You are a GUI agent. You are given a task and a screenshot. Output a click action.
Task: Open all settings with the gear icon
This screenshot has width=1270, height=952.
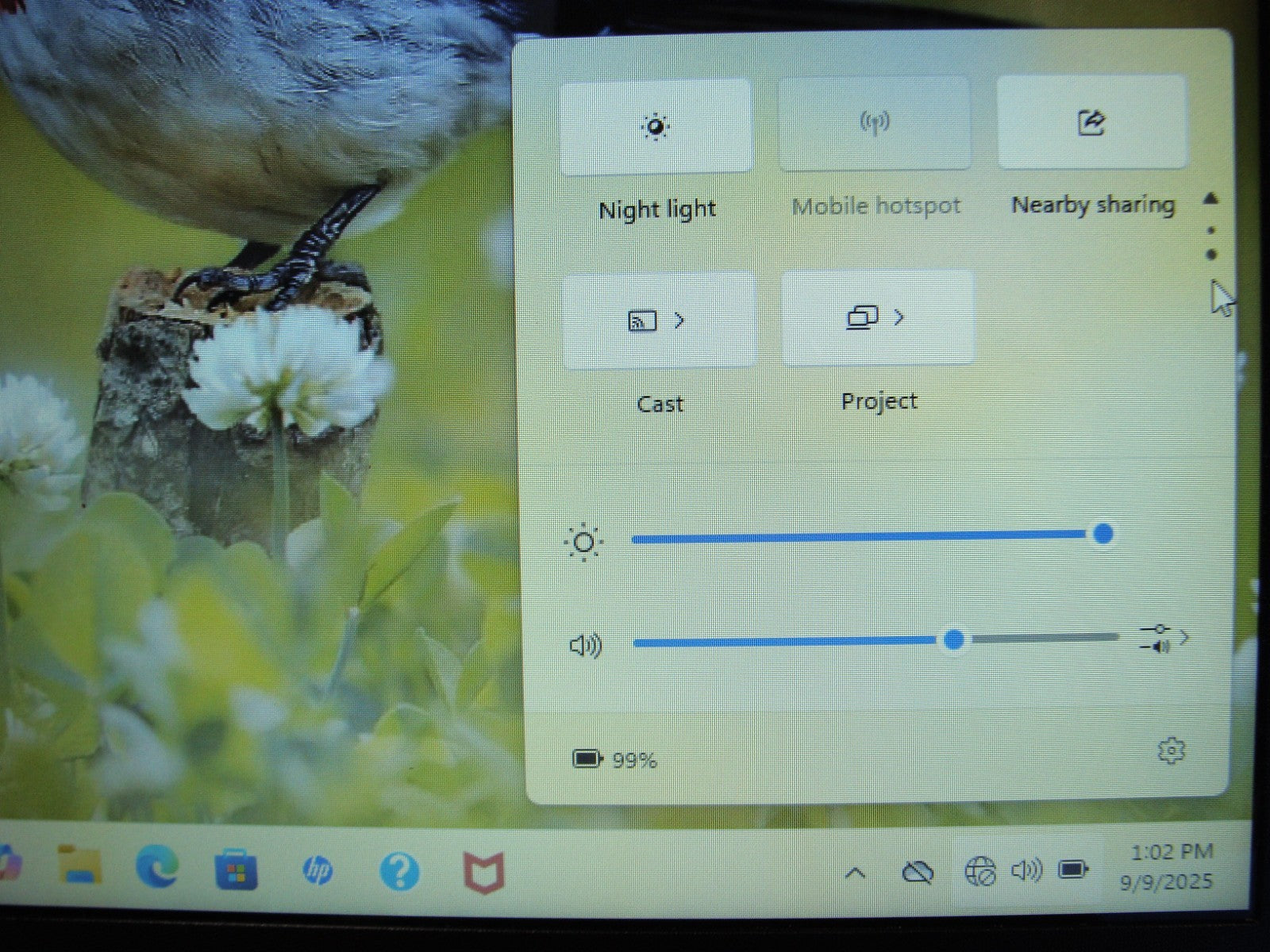1171,750
